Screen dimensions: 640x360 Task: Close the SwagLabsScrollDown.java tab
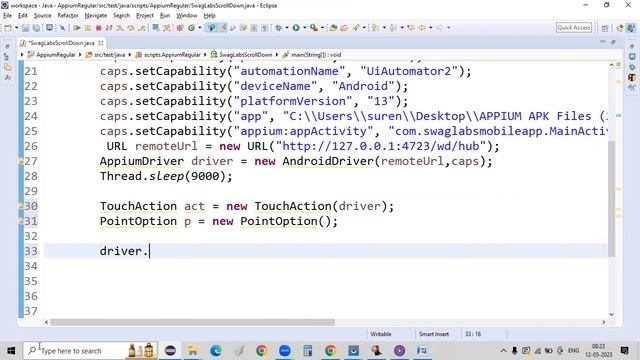(100, 43)
